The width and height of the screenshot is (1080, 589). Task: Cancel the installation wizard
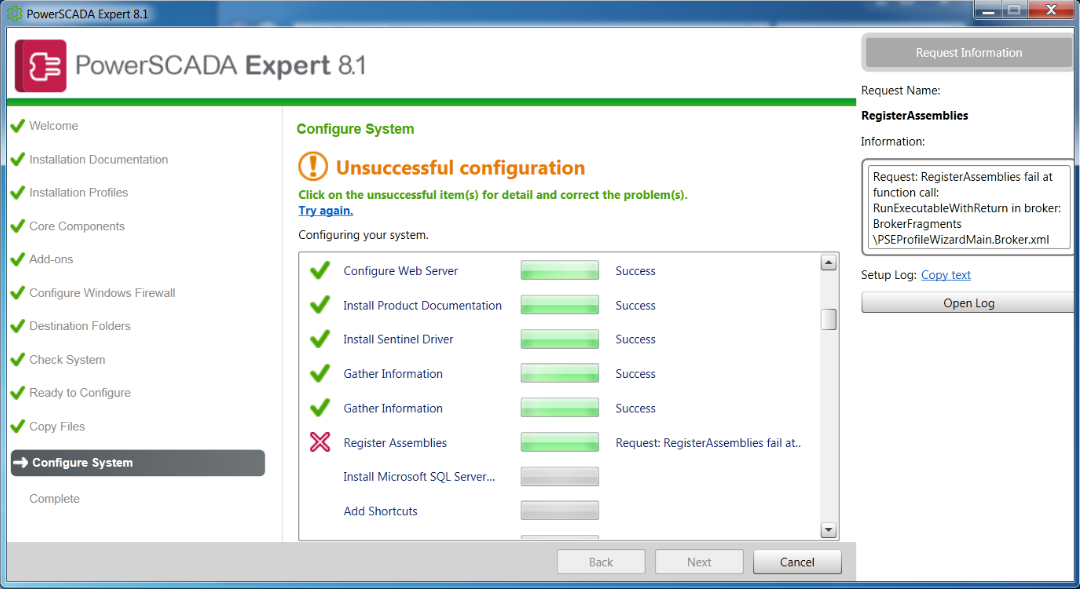coord(797,562)
